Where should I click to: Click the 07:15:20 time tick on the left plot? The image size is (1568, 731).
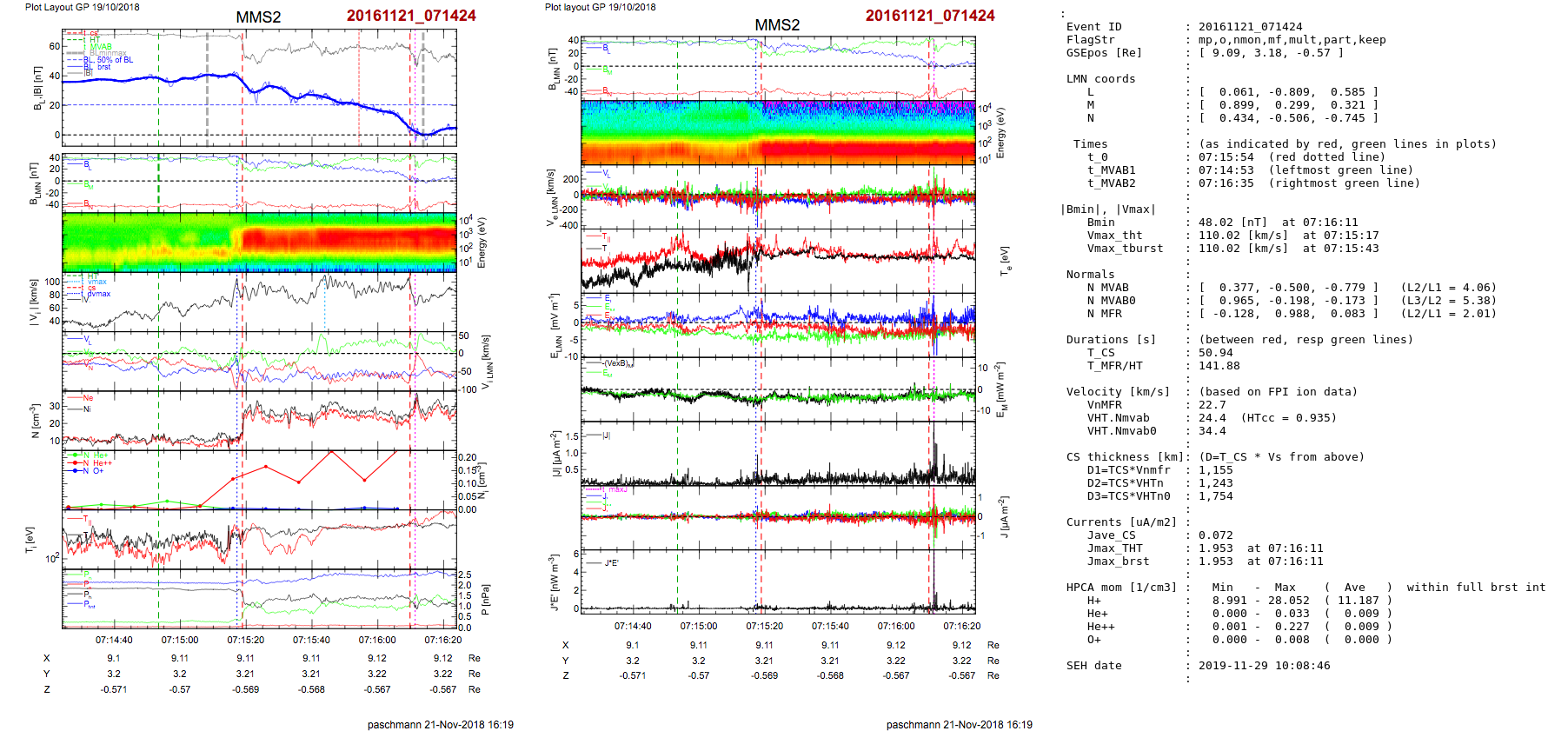[246, 640]
